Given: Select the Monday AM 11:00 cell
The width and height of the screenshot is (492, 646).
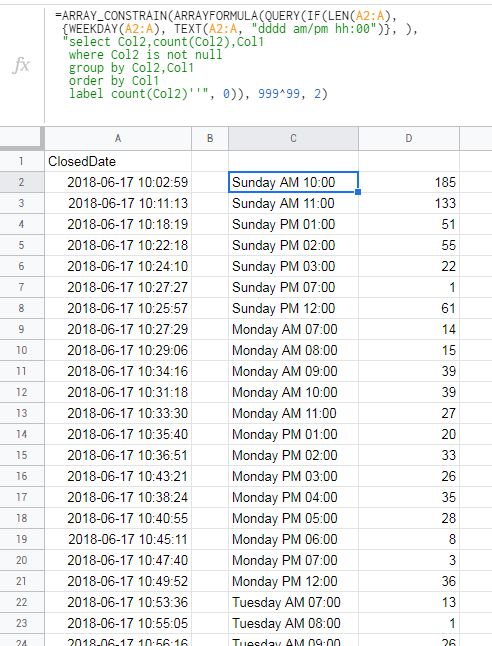Looking at the screenshot, I should coord(293,413).
